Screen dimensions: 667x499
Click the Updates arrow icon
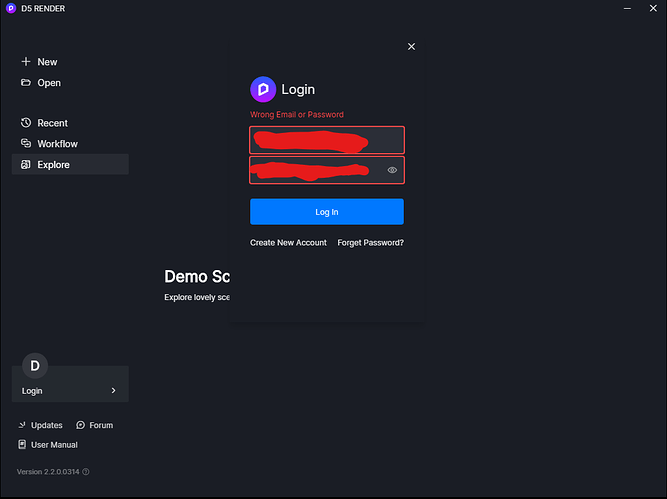click(x=22, y=425)
